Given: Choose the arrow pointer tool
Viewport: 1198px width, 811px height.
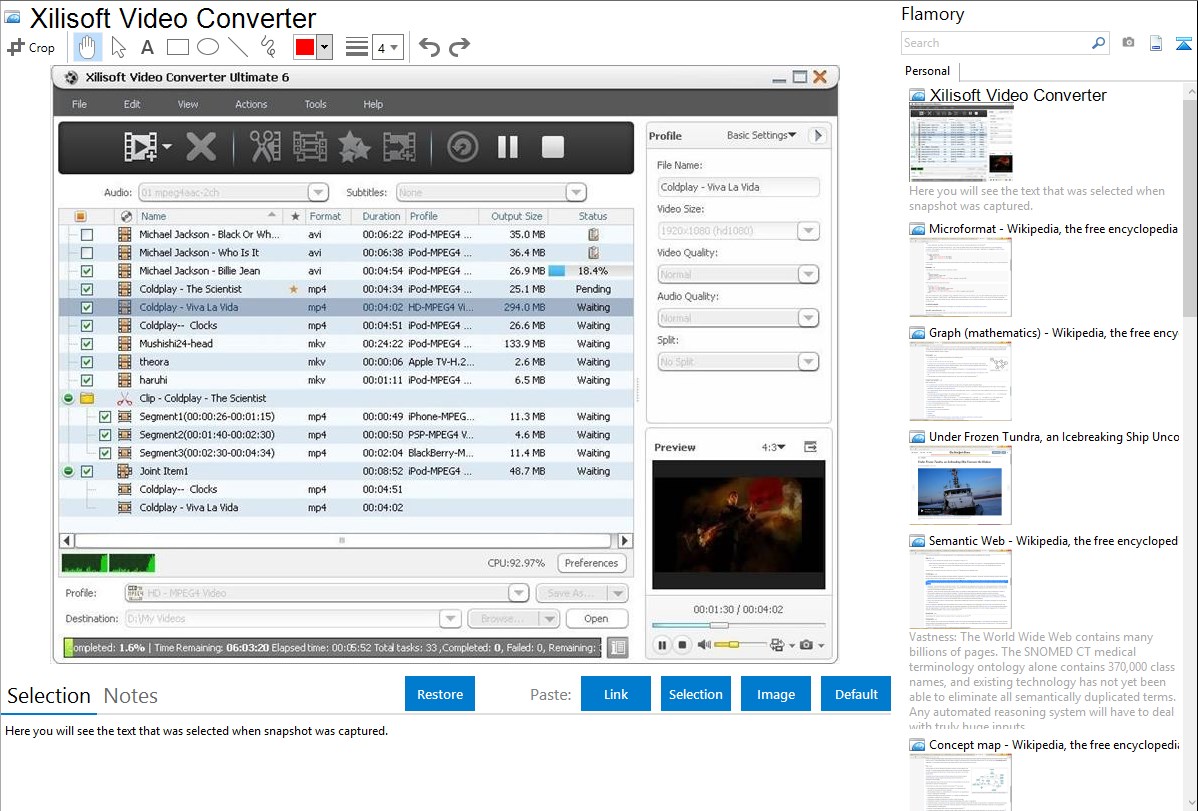Looking at the screenshot, I should [x=118, y=47].
